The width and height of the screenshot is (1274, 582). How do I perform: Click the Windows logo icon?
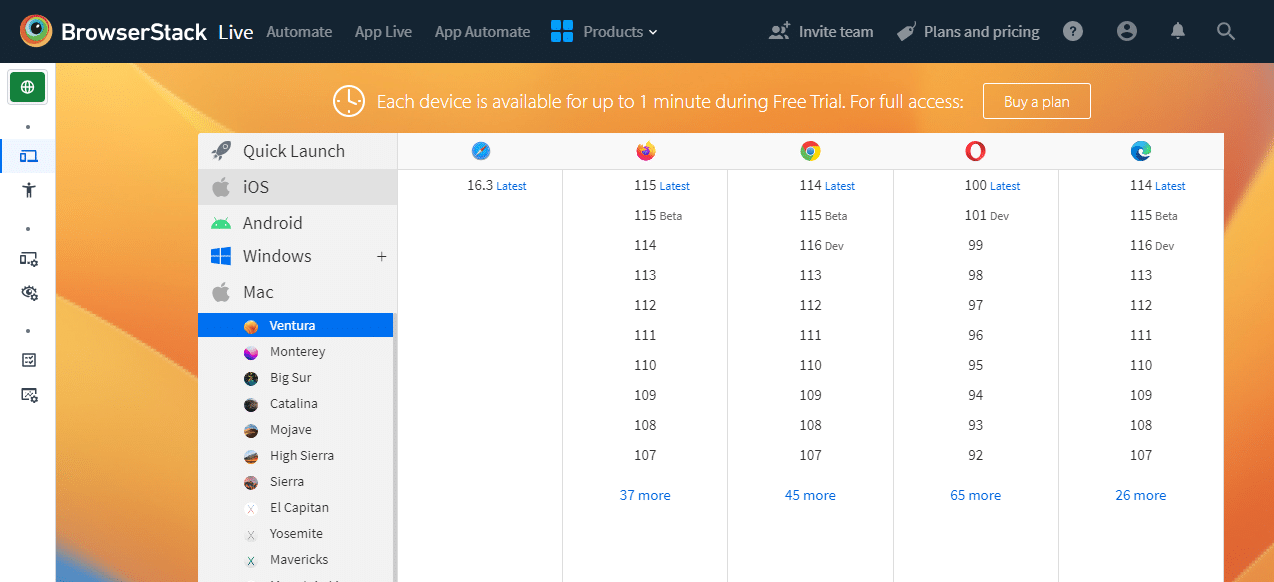tap(221, 256)
